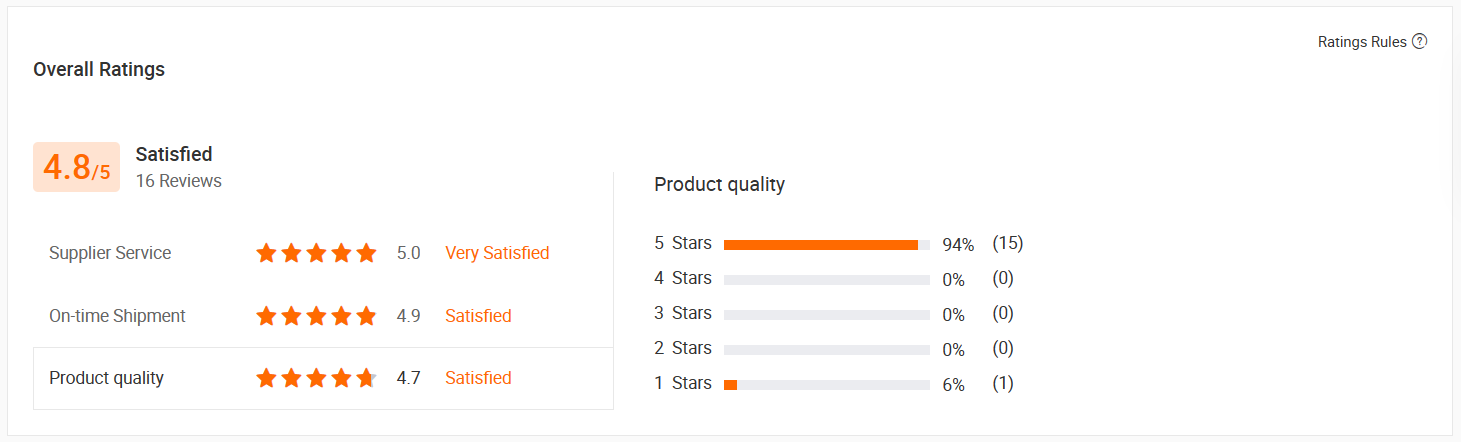Click the 4.8/5 overall score badge
This screenshot has height=442, width=1461.
(76, 167)
